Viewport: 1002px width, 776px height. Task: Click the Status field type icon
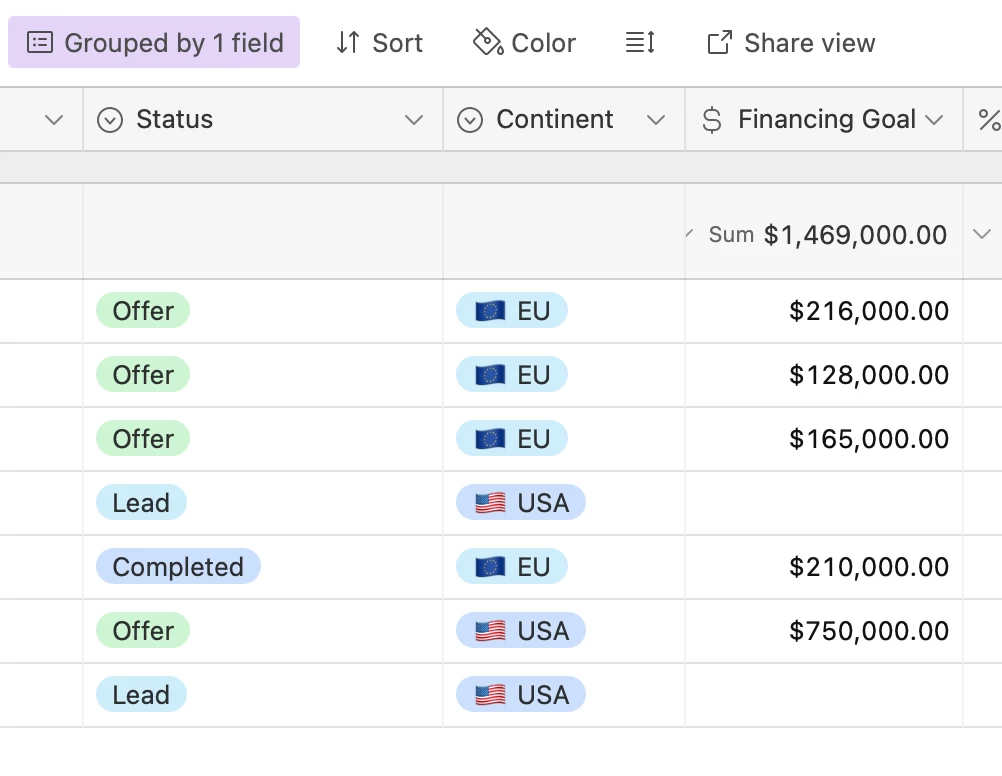click(110, 120)
